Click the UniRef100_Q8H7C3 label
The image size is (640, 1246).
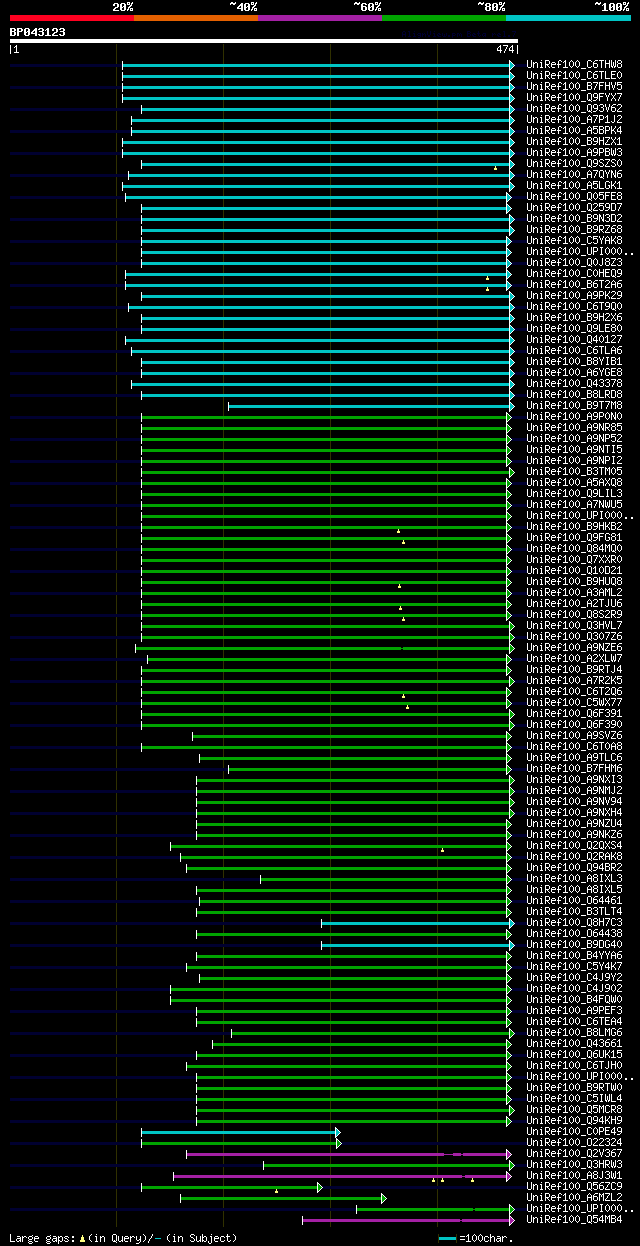point(574,922)
